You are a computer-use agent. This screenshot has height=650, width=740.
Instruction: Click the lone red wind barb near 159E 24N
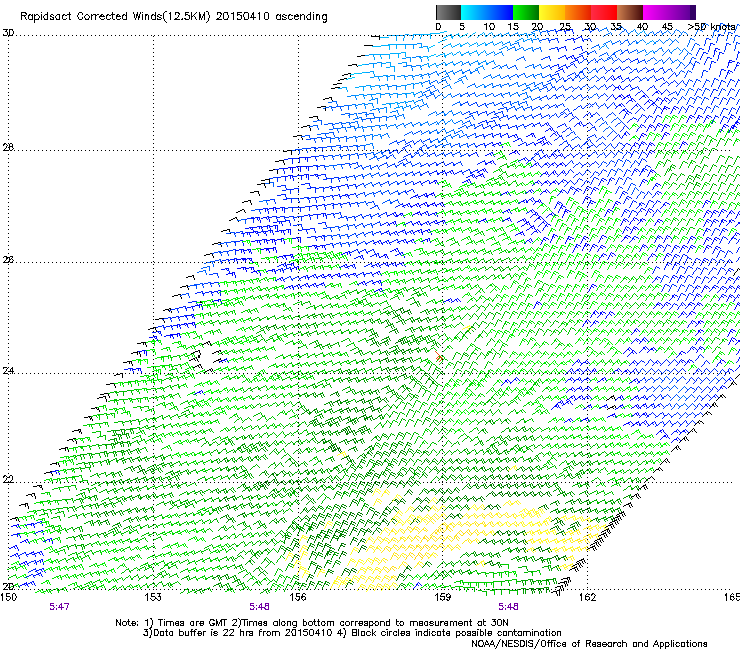point(439,356)
